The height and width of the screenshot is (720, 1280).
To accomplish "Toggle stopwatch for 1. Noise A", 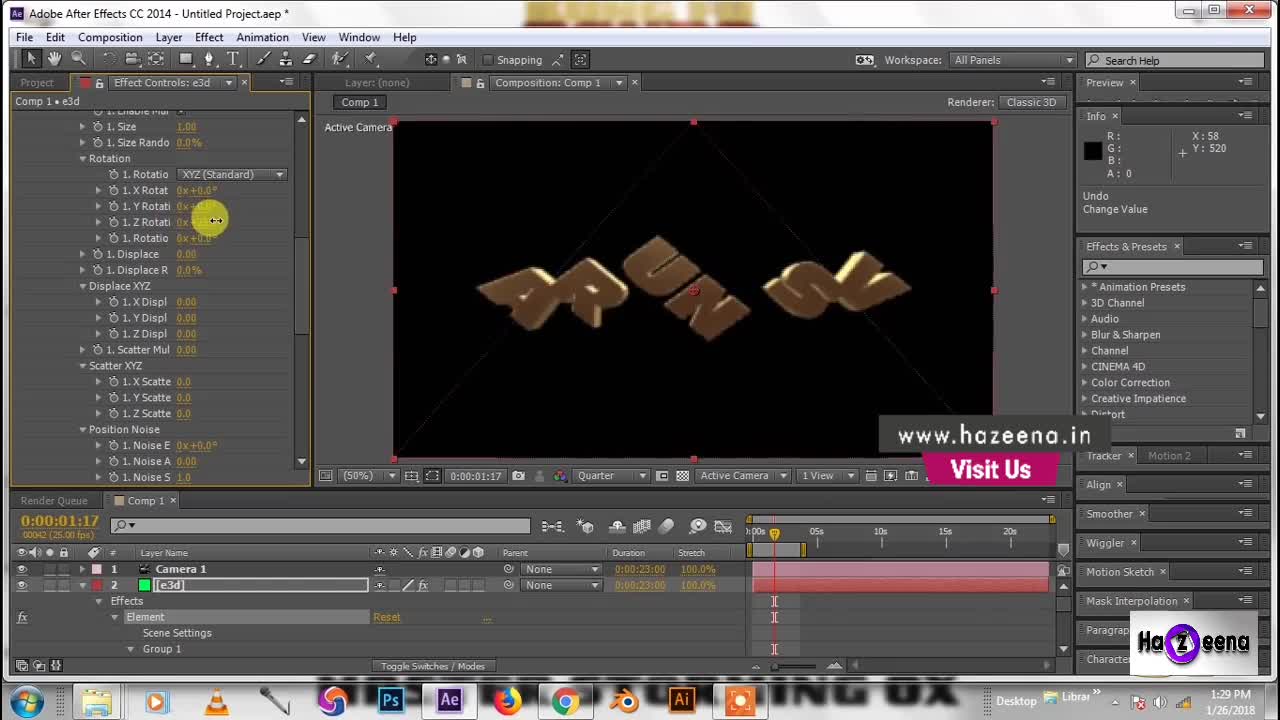I will (x=113, y=462).
